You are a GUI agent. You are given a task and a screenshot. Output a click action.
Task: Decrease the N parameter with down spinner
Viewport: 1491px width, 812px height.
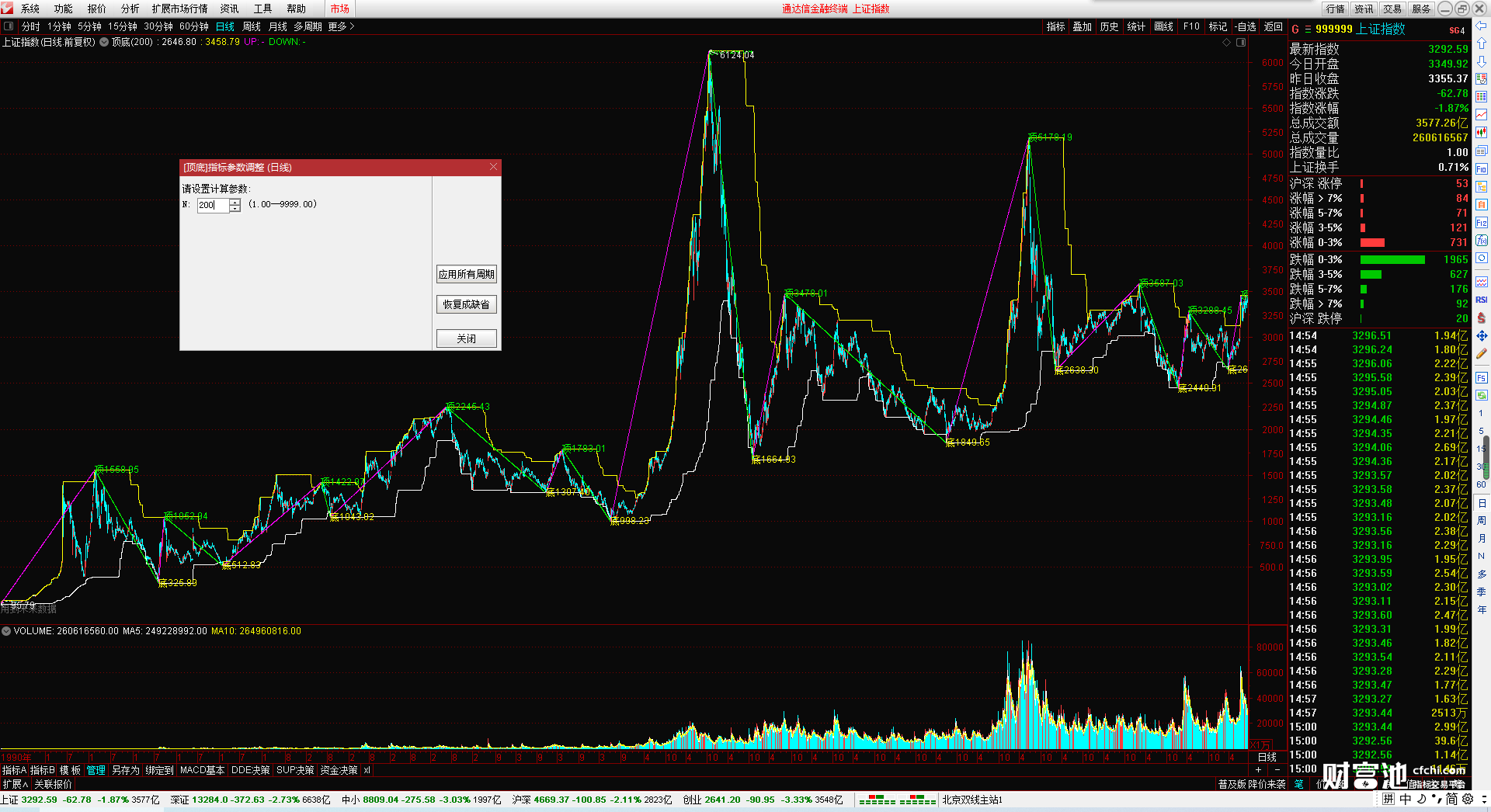click(x=235, y=208)
